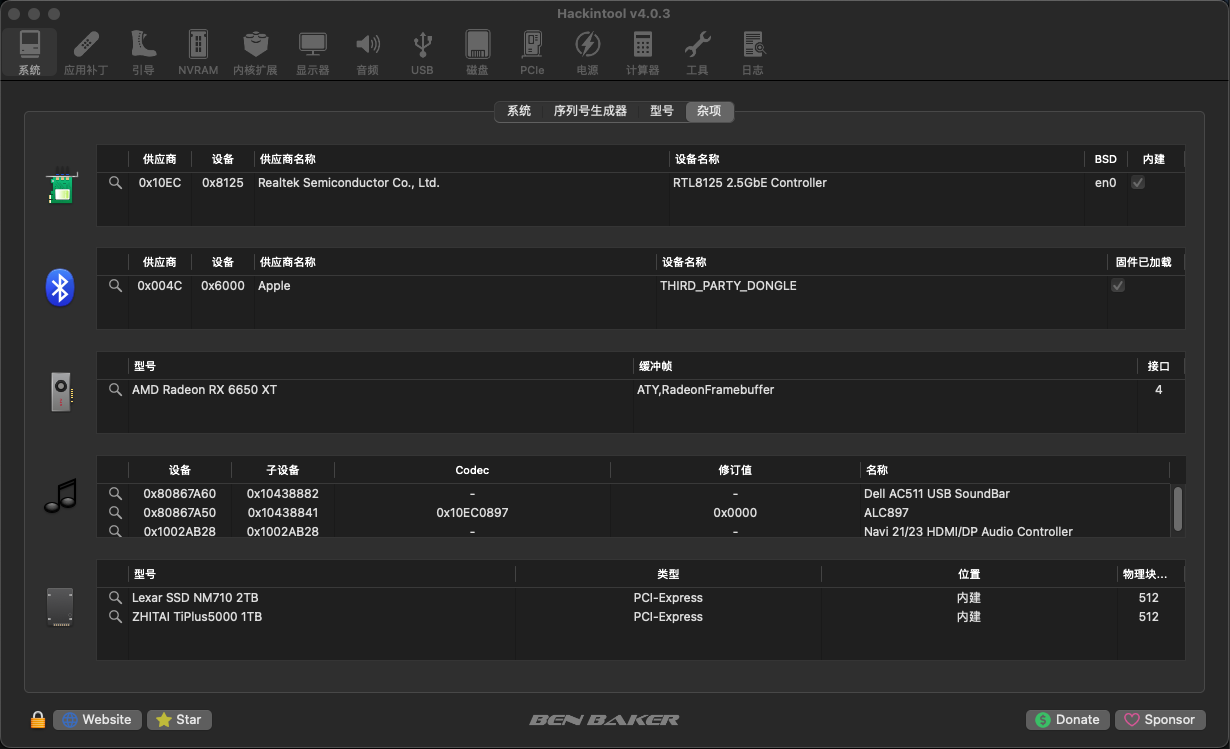Open the NVRAM section
Screen dimensions: 1230x749
[x=198, y=52]
